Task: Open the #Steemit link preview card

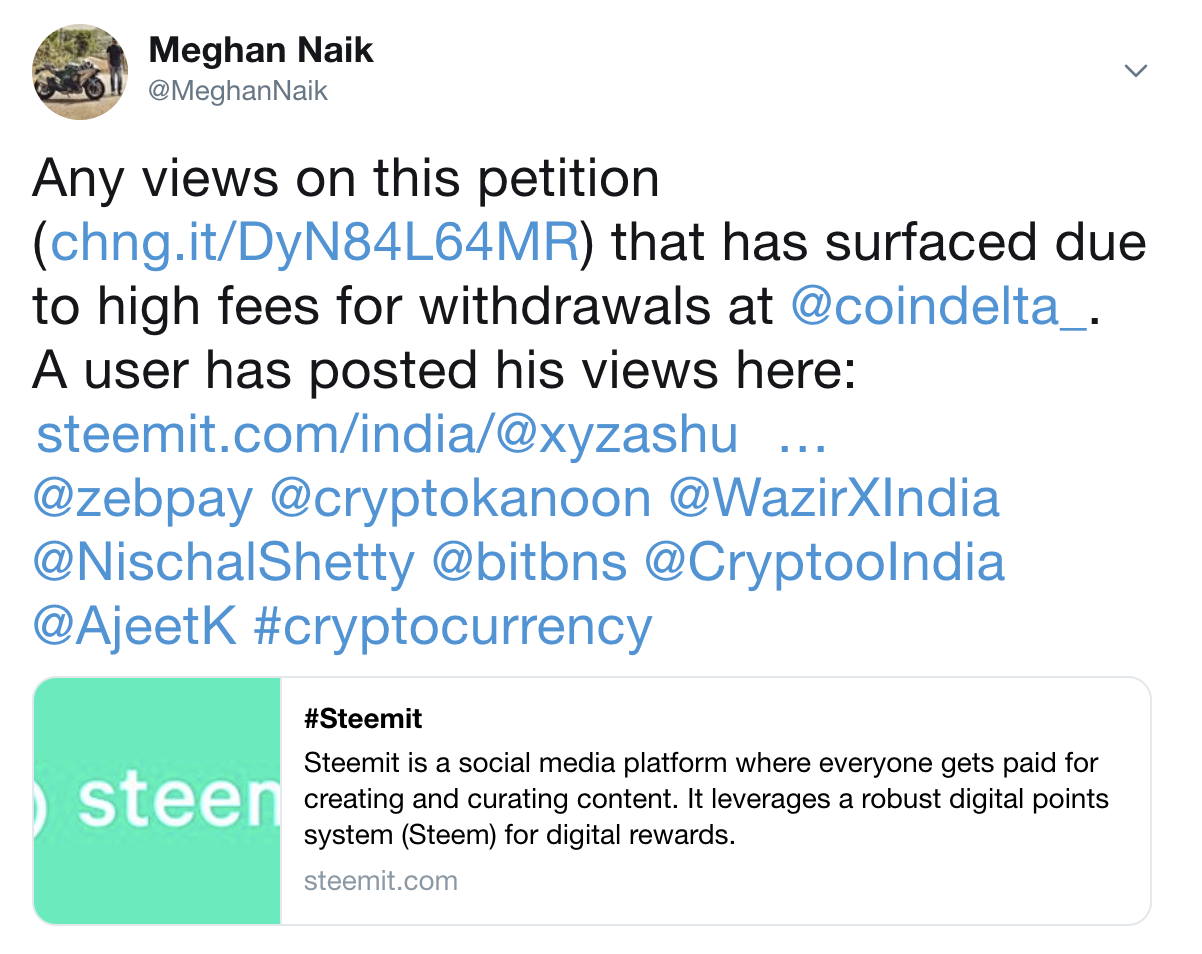Action: pos(363,718)
